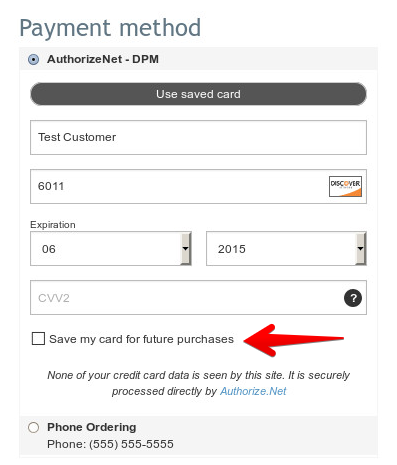Select the Phone Ordering radio button

pos(33,427)
